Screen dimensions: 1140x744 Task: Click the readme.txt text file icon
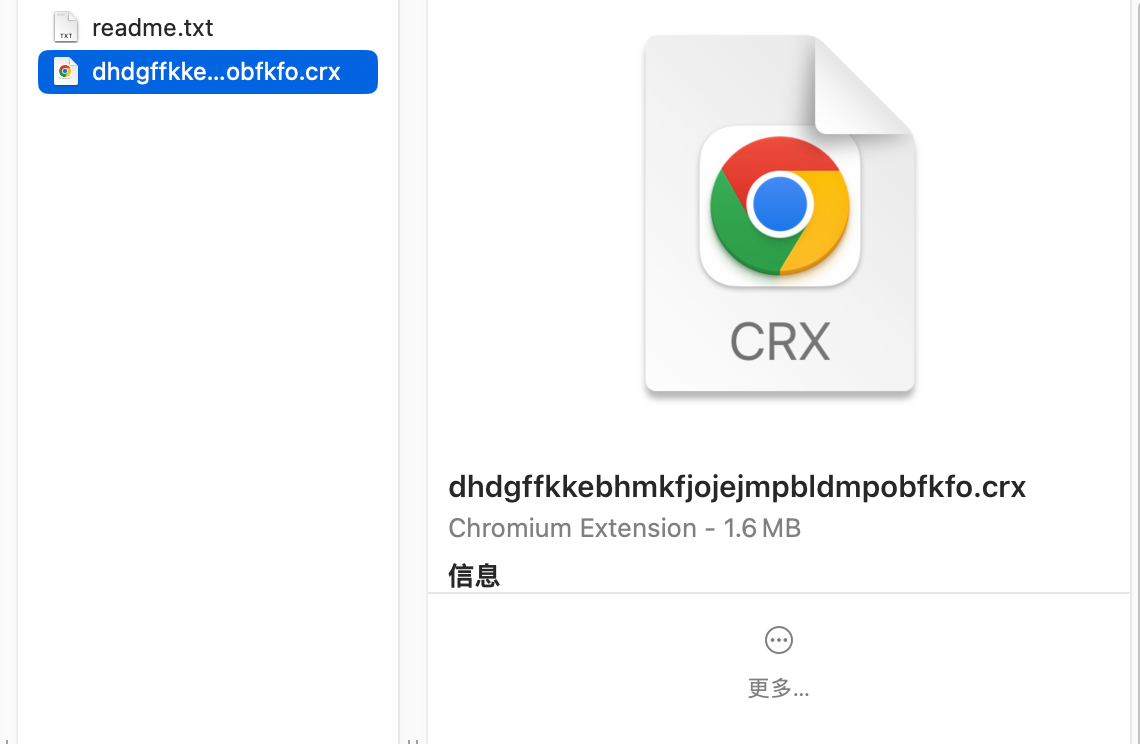point(66,27)
